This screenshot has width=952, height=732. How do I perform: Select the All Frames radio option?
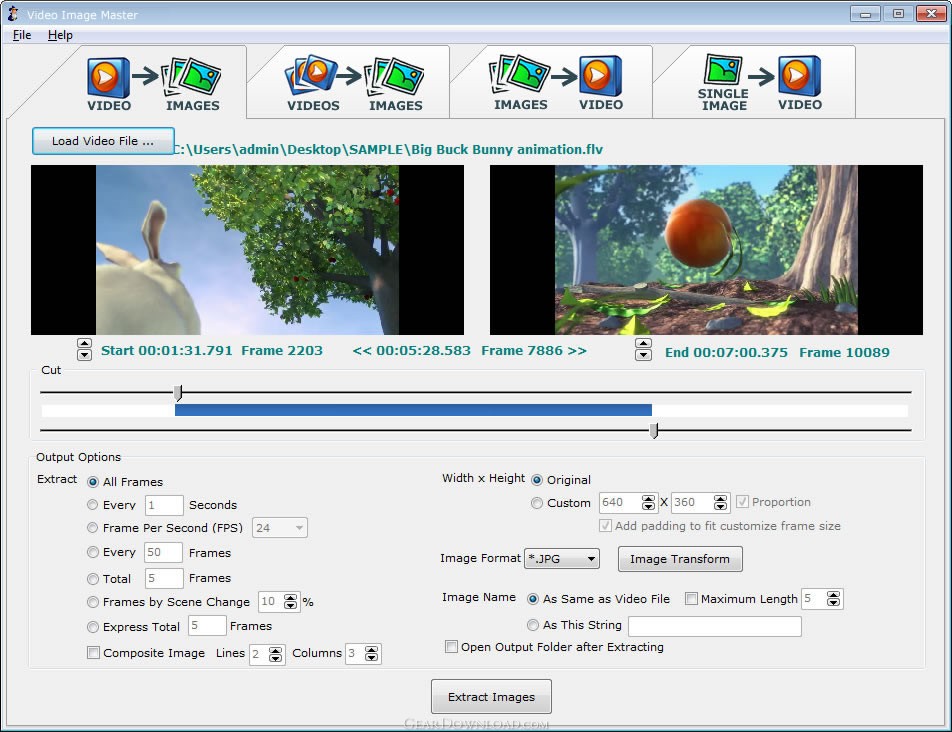93,482
